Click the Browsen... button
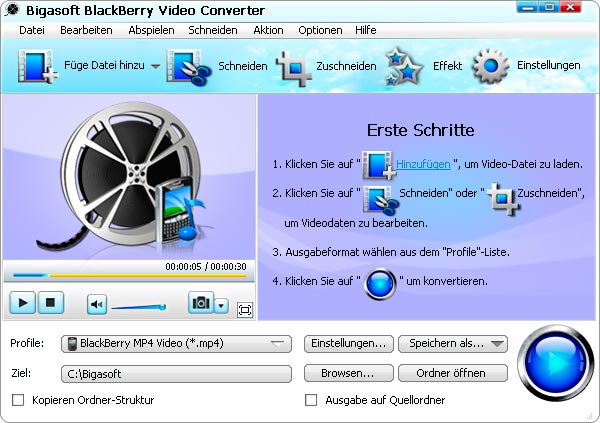 (x=349, y=373)
